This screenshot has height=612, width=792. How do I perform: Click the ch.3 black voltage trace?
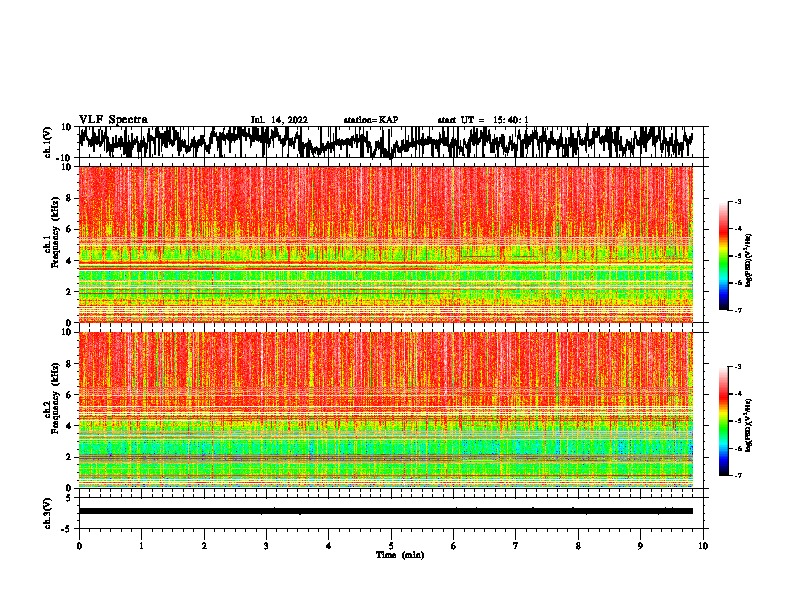(386, 511)
